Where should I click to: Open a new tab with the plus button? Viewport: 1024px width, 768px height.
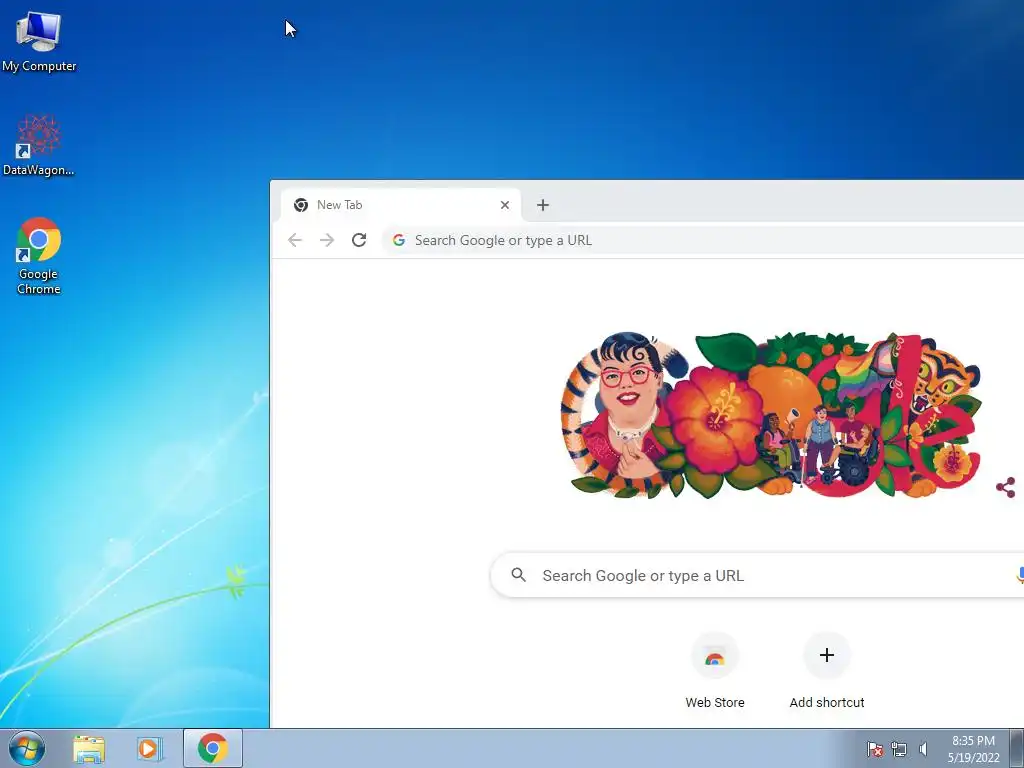543,205
